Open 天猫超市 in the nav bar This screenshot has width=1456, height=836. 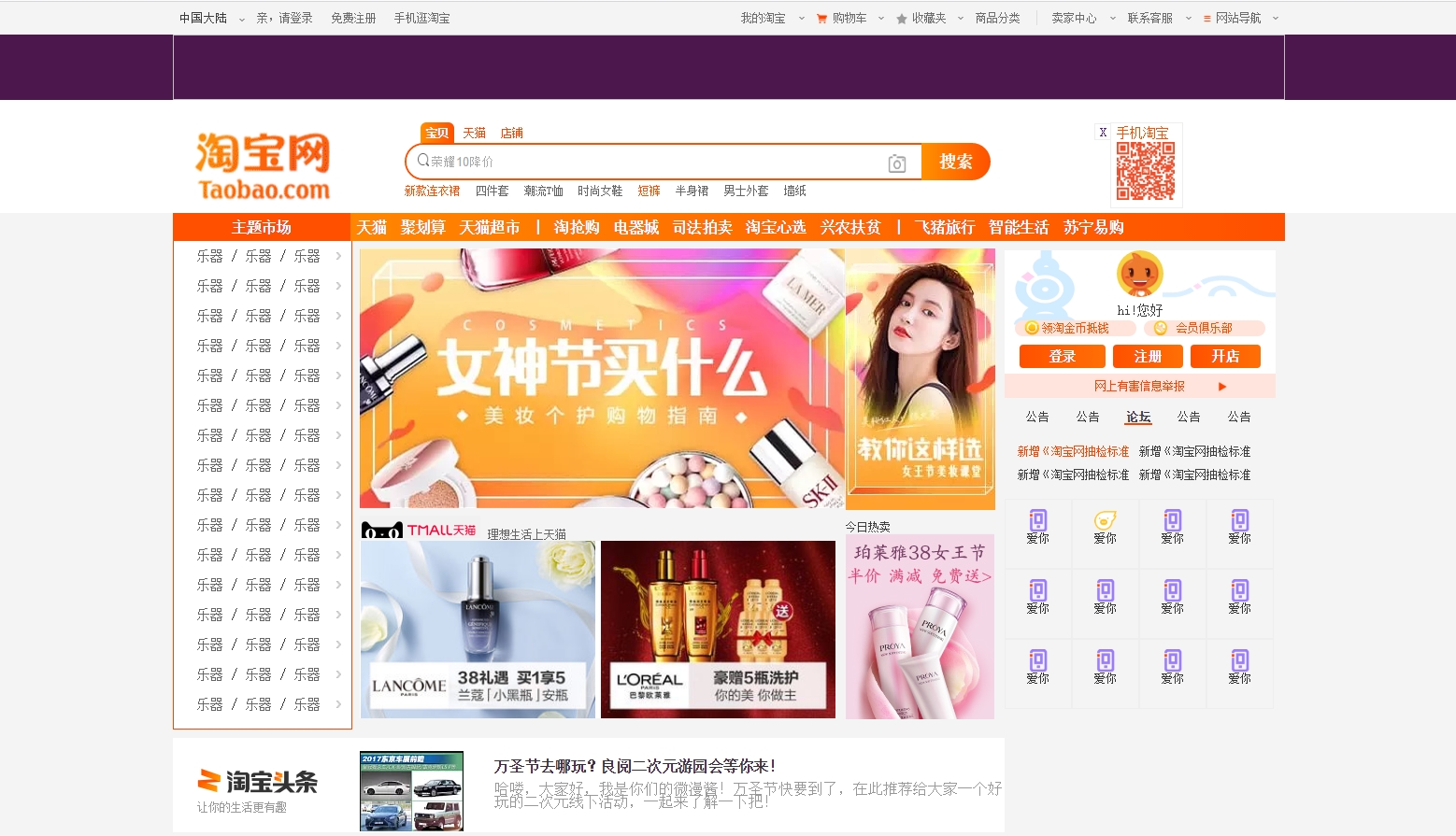click(x=490, y=227)
